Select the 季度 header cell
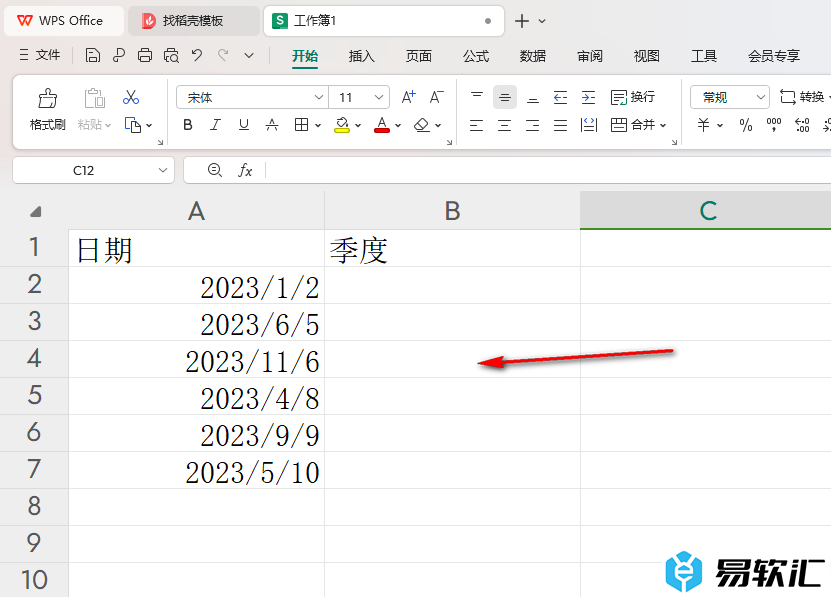The height and width of the screenshot is (597, 831). 452,248
